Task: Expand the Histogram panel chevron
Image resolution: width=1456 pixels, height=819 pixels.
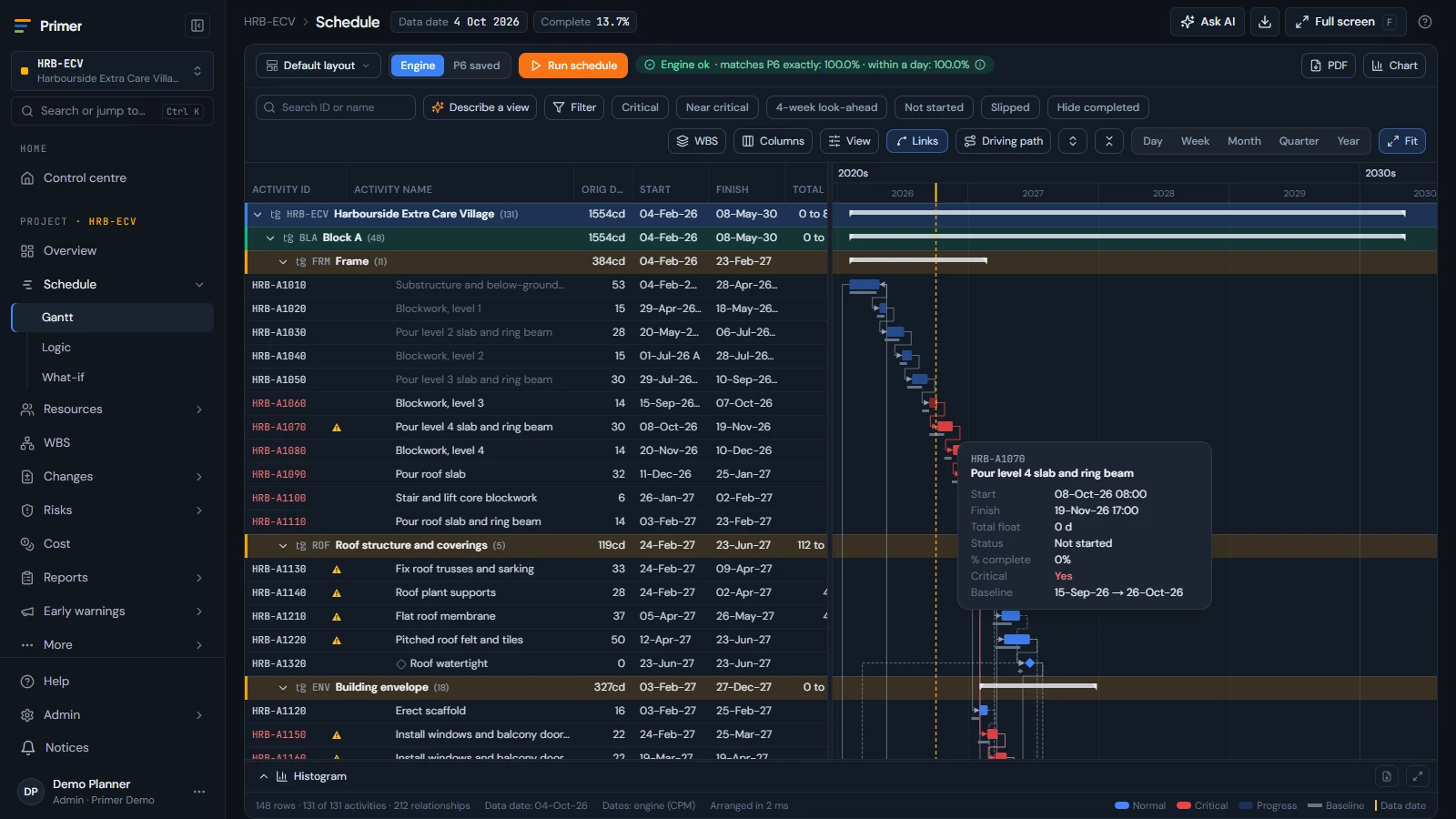Action: pyautogui.click(x=264, y=776)
